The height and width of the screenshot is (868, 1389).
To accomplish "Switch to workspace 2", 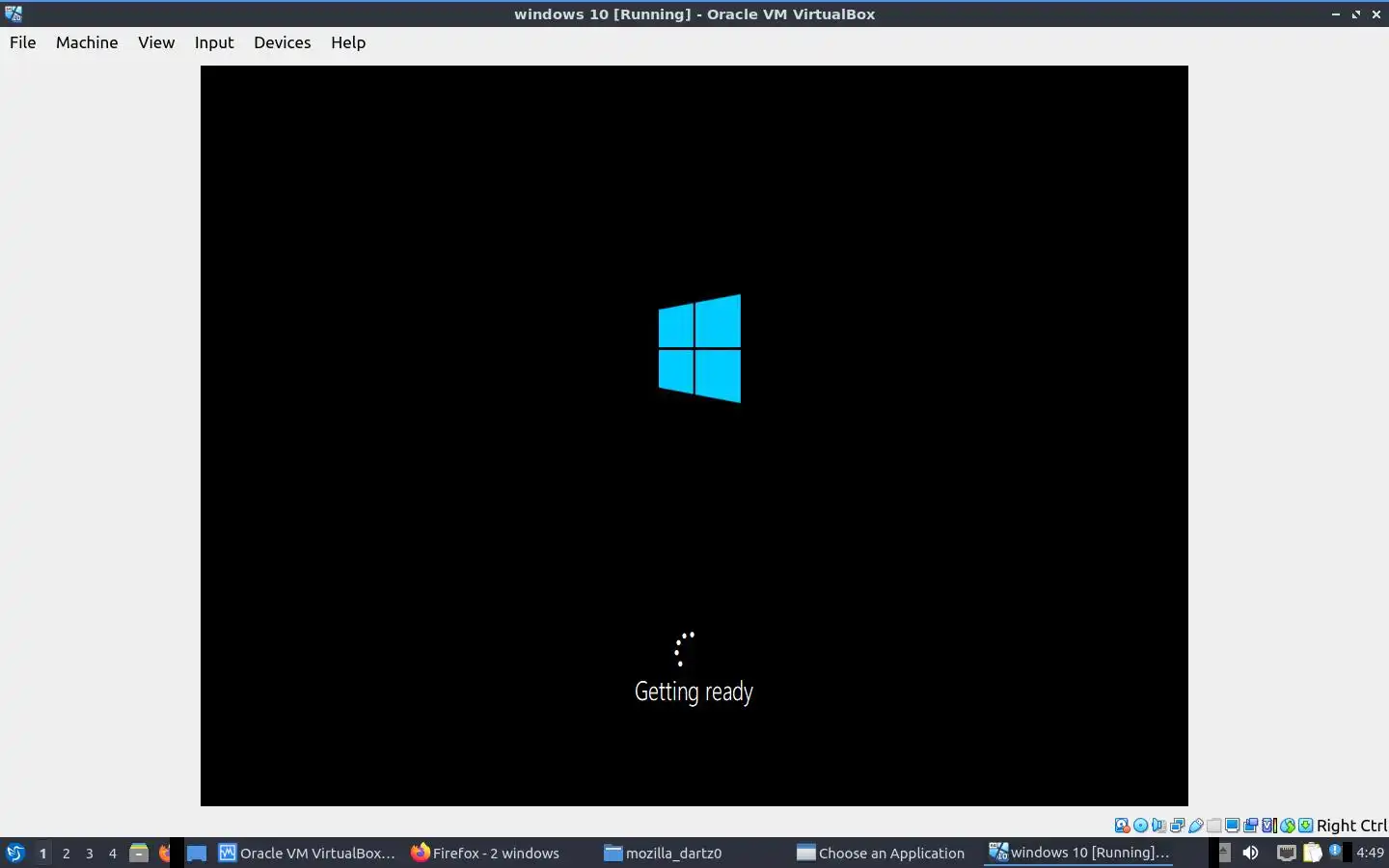I will pyautogui.click(x=66, y=853).
